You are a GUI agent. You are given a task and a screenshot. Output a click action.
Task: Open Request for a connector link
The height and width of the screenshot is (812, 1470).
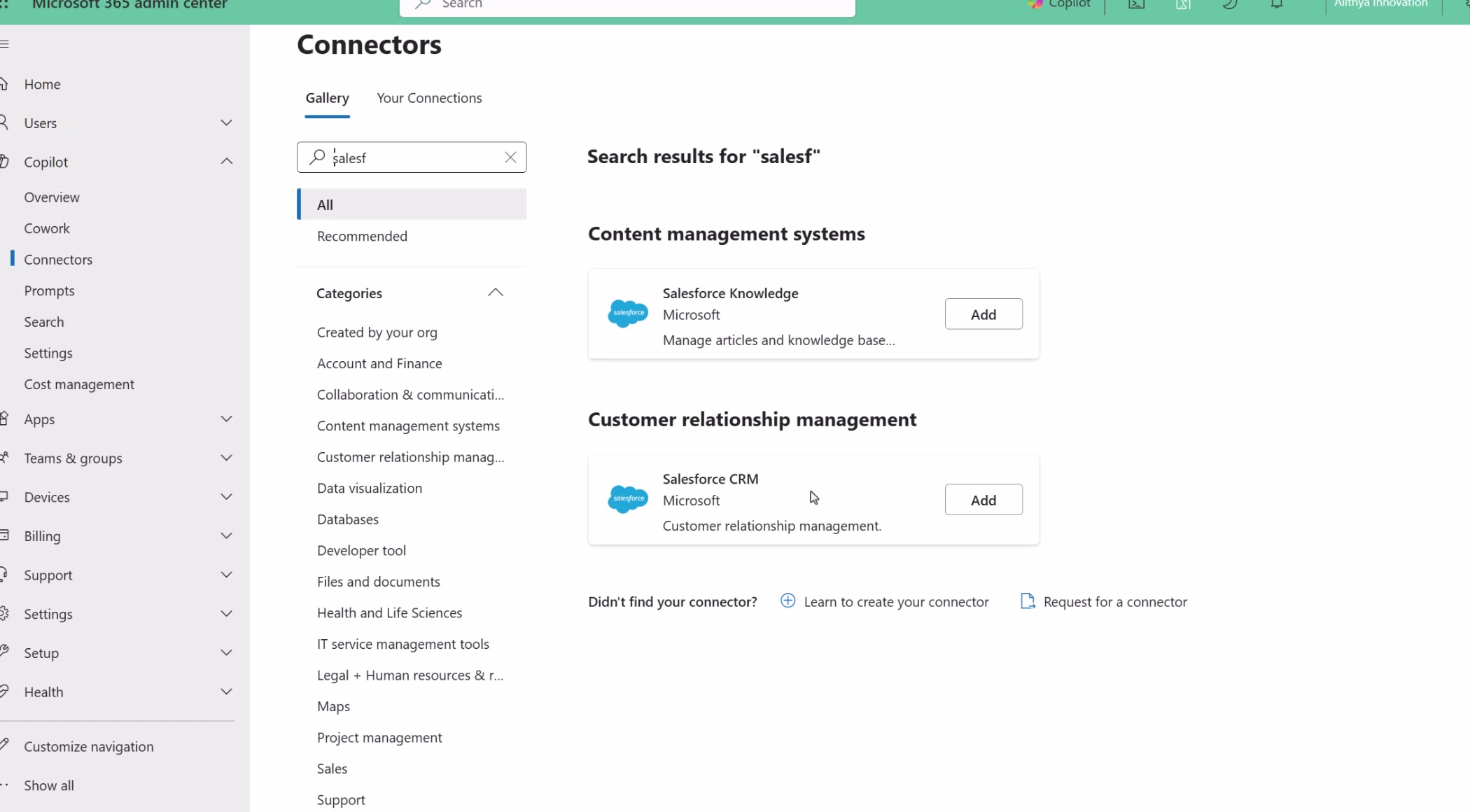click(1115, 602)
